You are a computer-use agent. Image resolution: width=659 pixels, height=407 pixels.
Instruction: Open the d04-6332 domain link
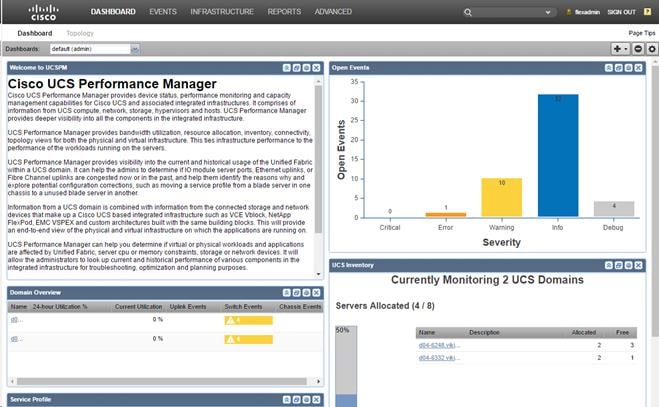(x=439, y=358)
